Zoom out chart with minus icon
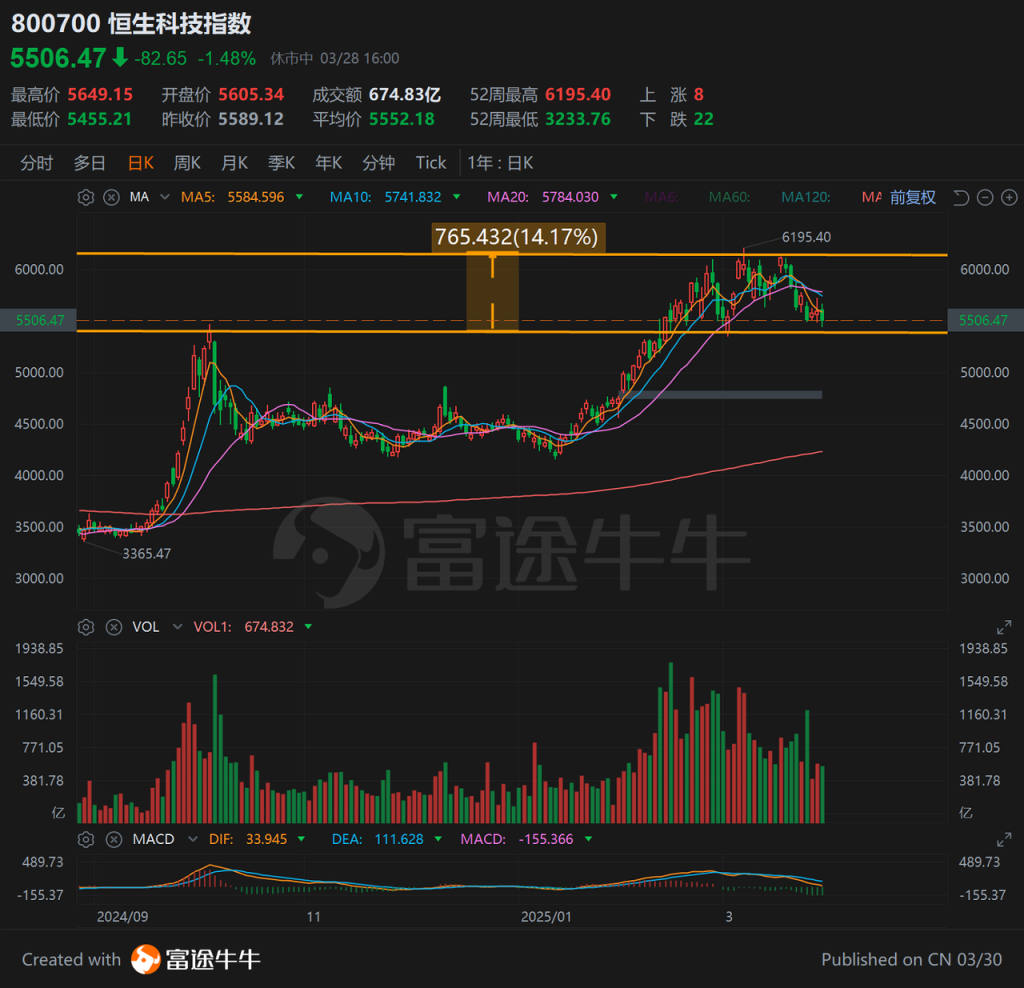The width and height of the screenshot is (1024, 988). click(x=985, y=197)
